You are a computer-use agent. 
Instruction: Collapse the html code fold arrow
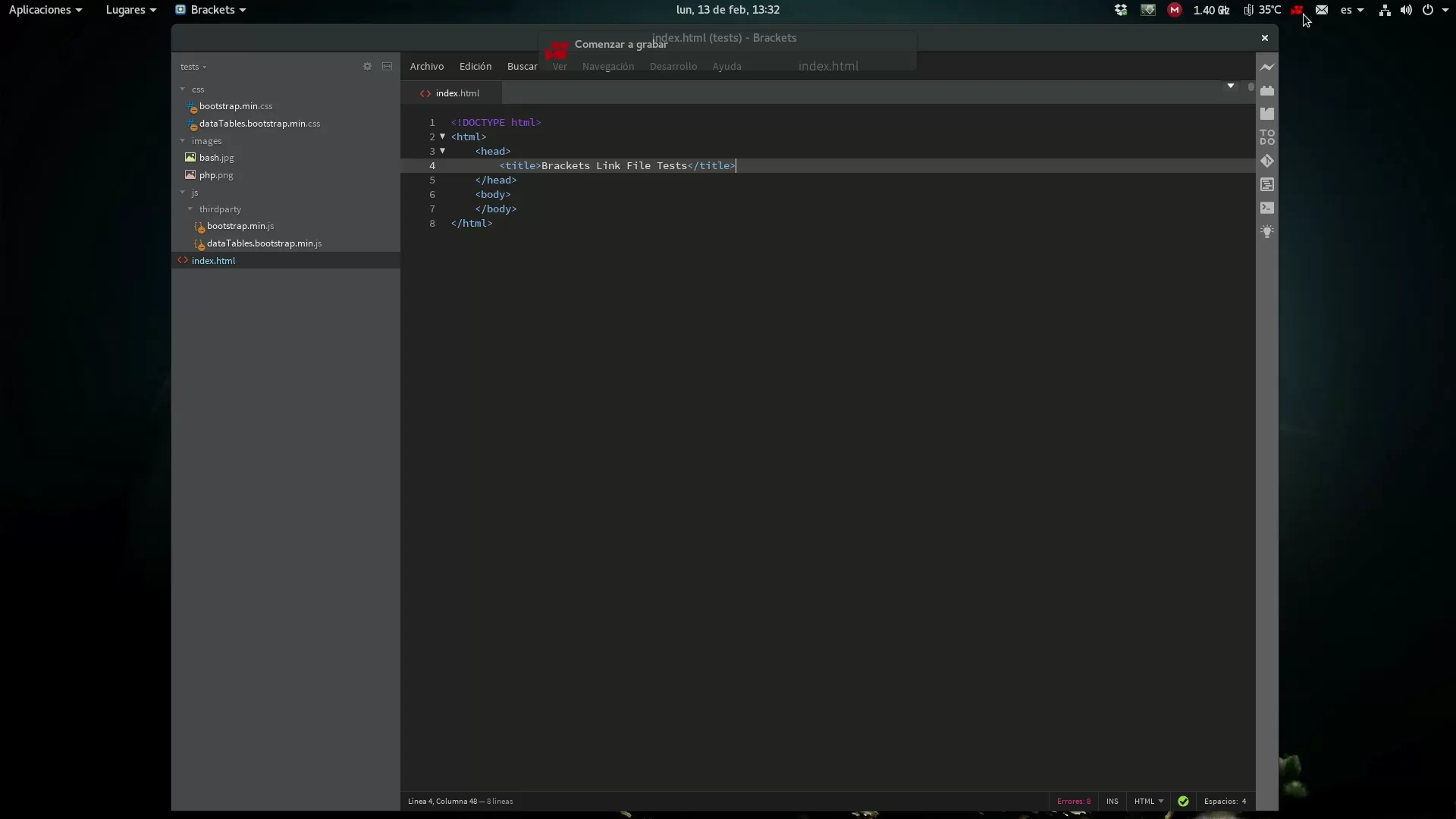pyautogui.click(x=443, y=136)
